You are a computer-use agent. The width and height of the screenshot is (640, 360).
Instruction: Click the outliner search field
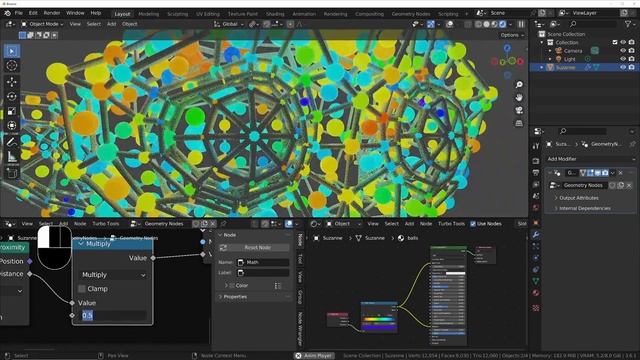(x=593, y=24)
